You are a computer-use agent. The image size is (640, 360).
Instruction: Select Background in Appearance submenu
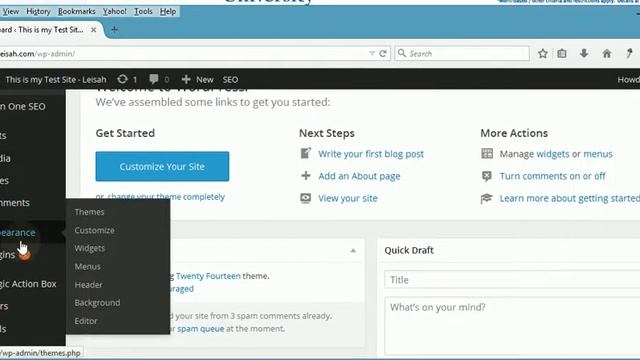[x=97, y=302]
